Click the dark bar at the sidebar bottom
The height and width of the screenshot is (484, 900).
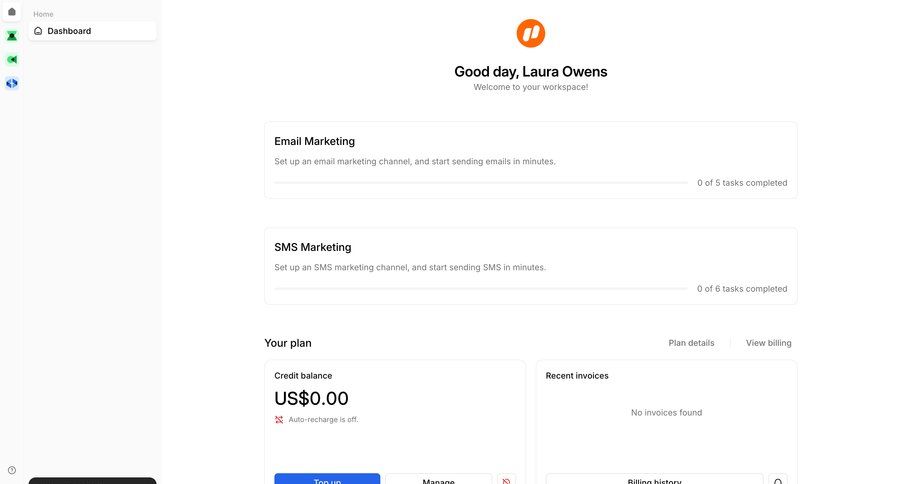tap(92, 480)
